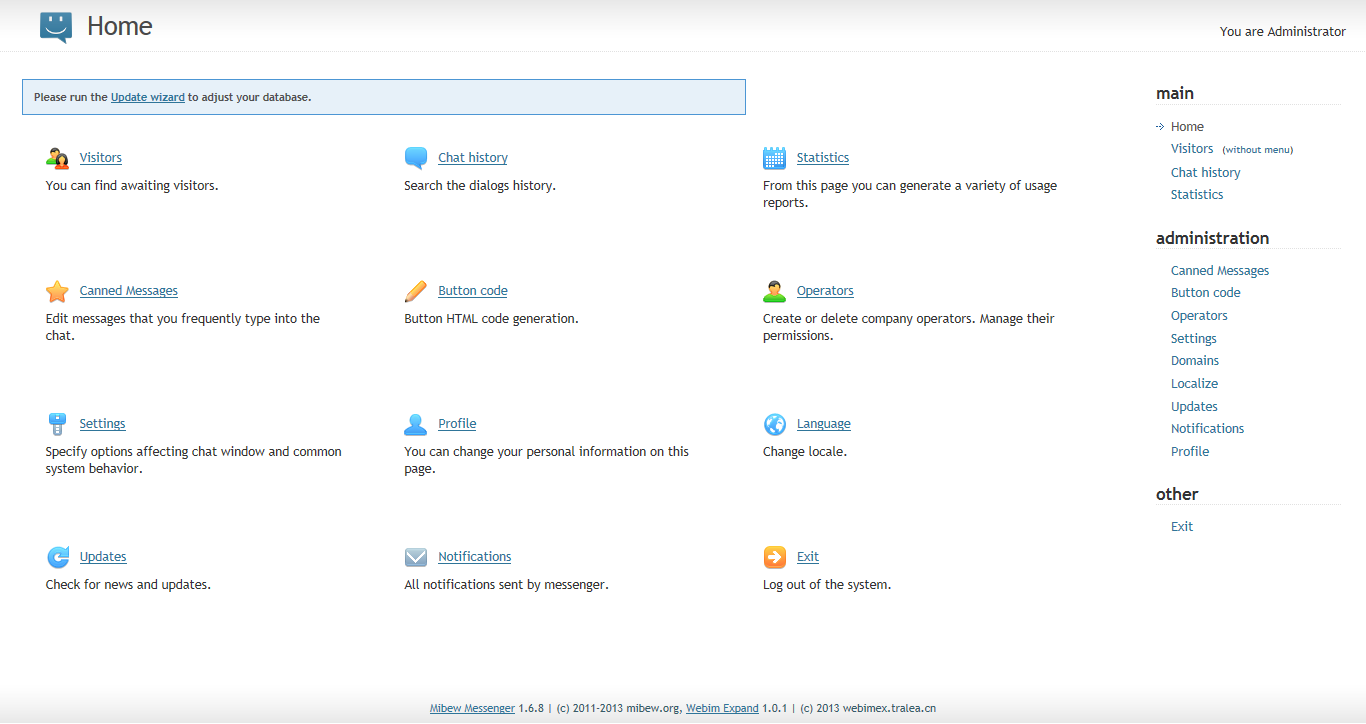The image size is (1366, 724).
Task: Click the Statistics calendar icon
Action: pyautogui.click(x=774, y=157)
